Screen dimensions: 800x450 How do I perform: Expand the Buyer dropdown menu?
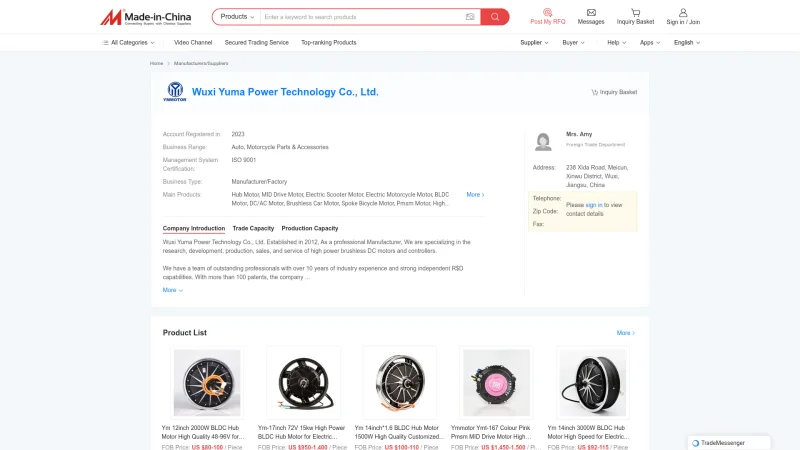[573, 43]
